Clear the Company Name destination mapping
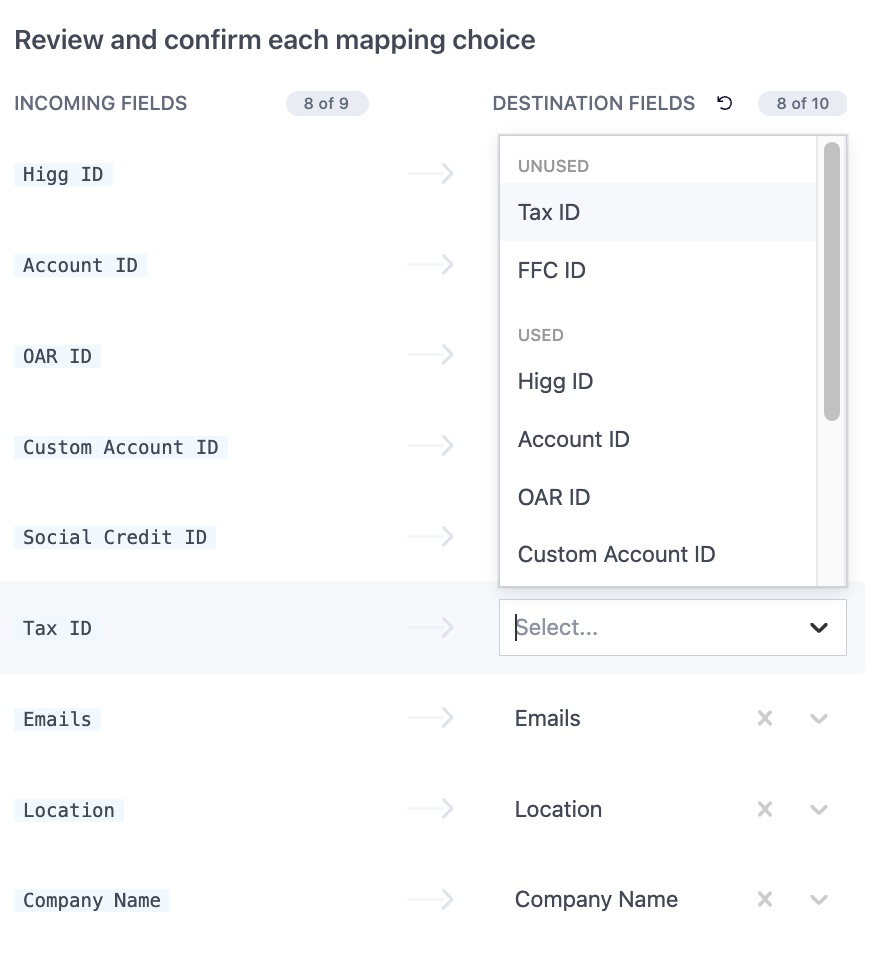890x962 pixels. [x=764, y=899]
